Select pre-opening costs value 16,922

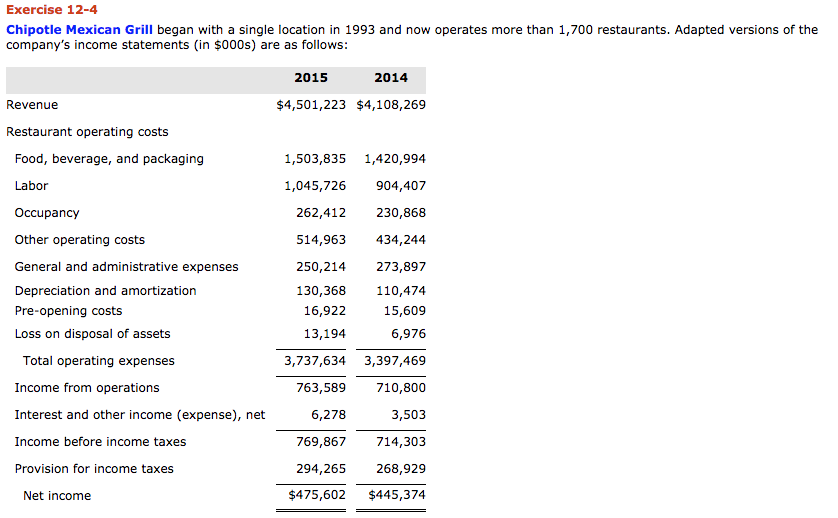325,311
